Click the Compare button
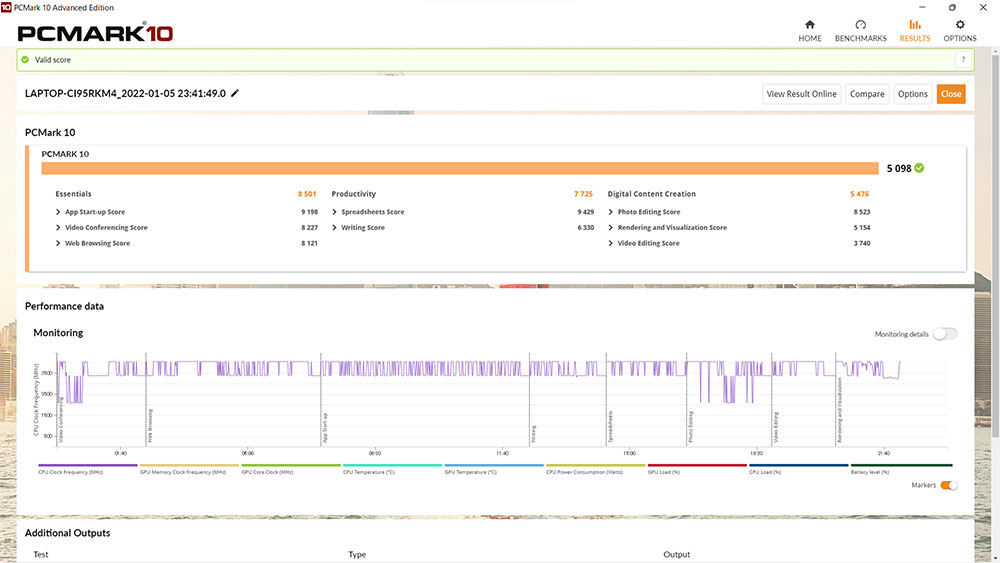 [x=867, y=94]
